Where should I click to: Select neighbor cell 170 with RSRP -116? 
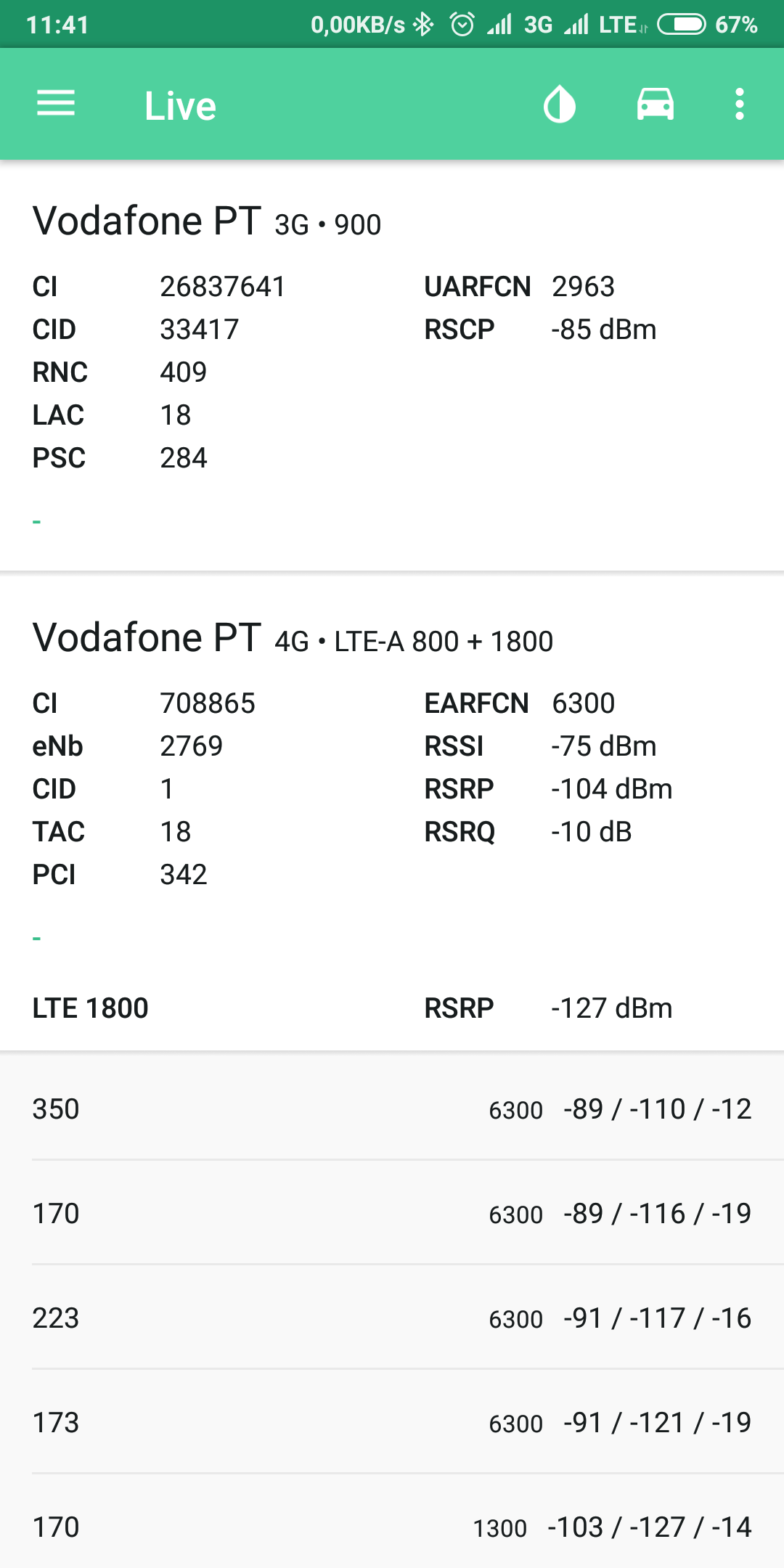[392, 1214]
